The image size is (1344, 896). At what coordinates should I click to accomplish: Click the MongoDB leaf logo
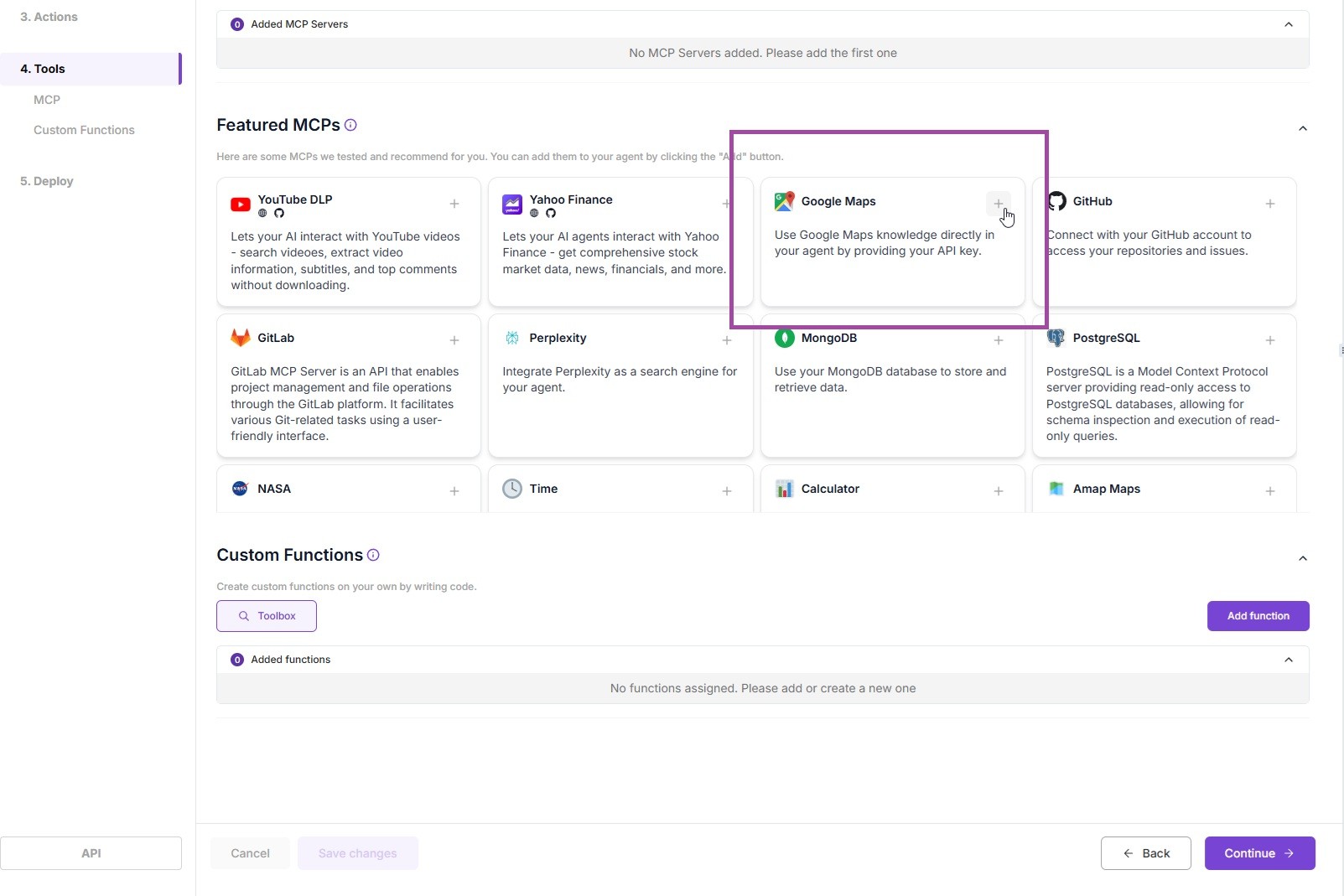784,338
